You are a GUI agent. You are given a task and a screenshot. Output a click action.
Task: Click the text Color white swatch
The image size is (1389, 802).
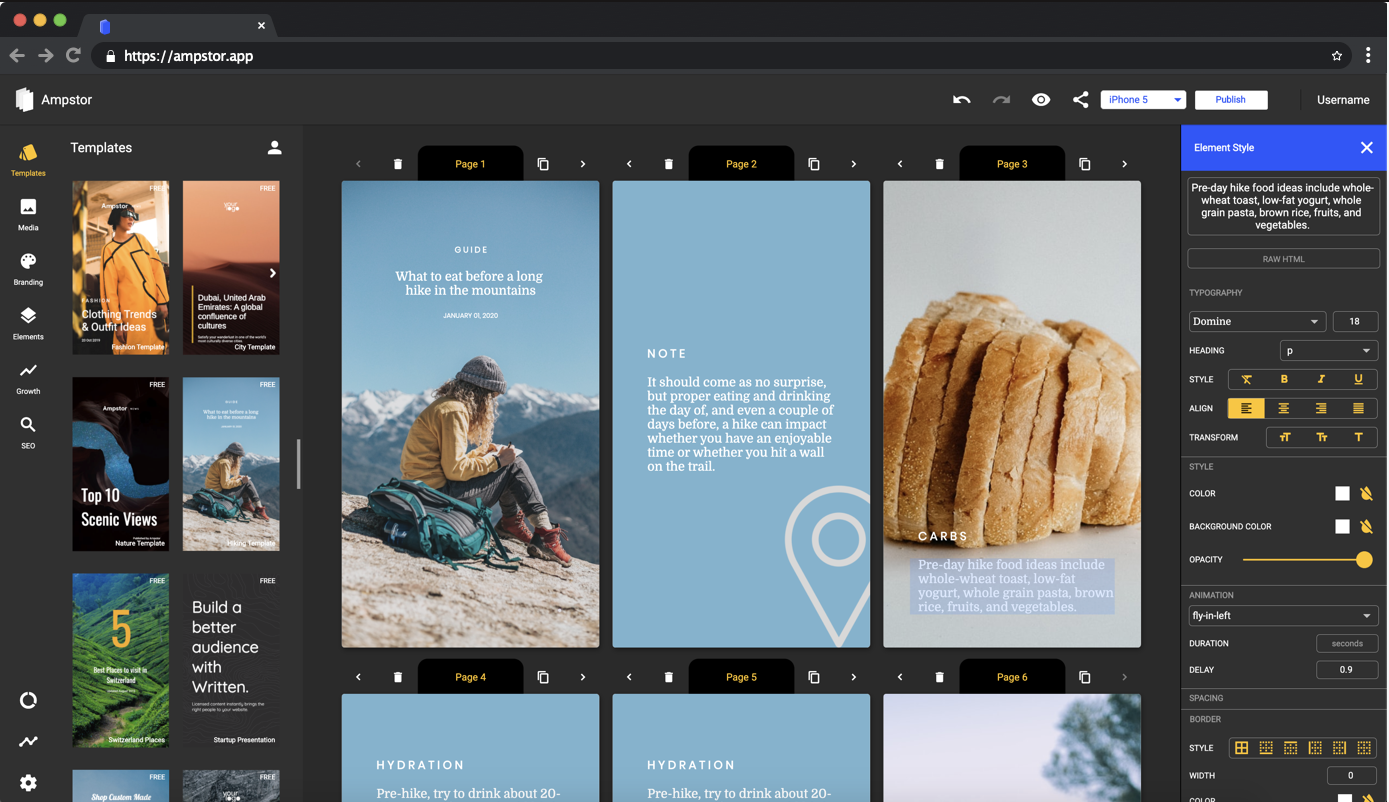1342,493
